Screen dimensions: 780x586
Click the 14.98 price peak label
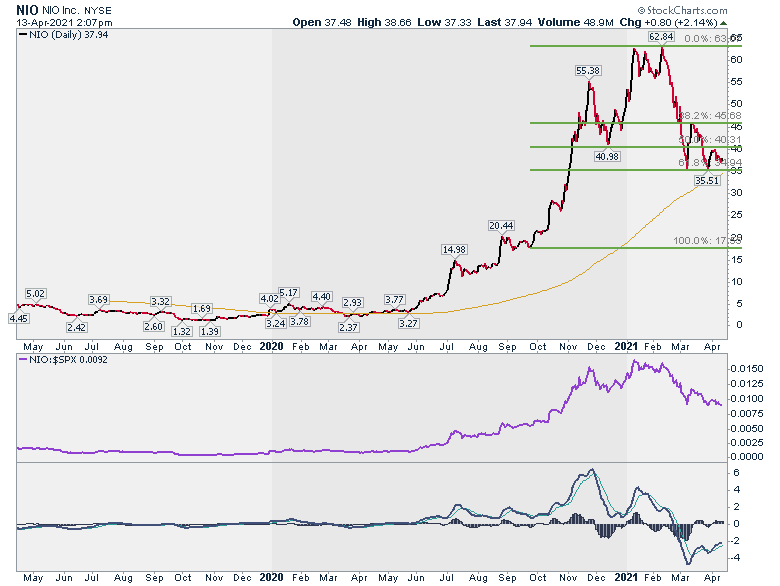click(454, 250)
